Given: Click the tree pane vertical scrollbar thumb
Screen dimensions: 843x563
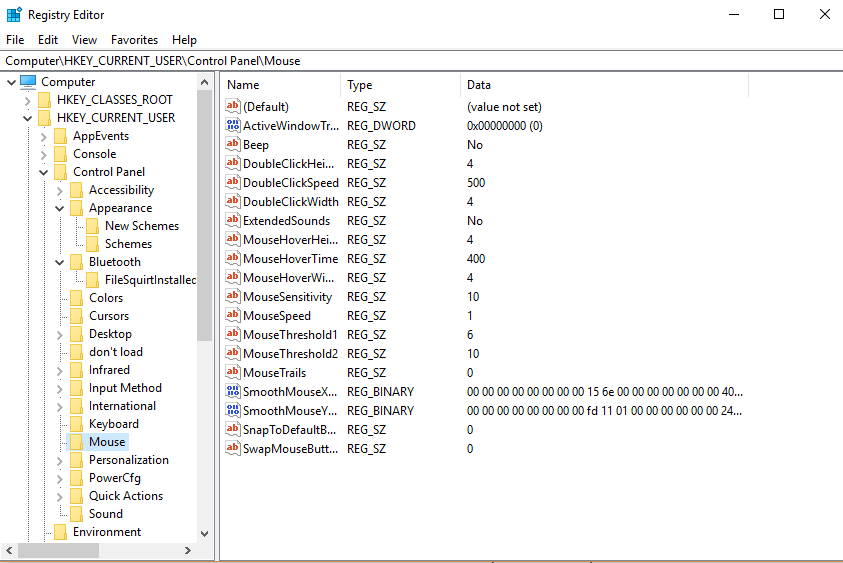Looking at the screenshot, I should pyautogui.click(x=204, y=215).
